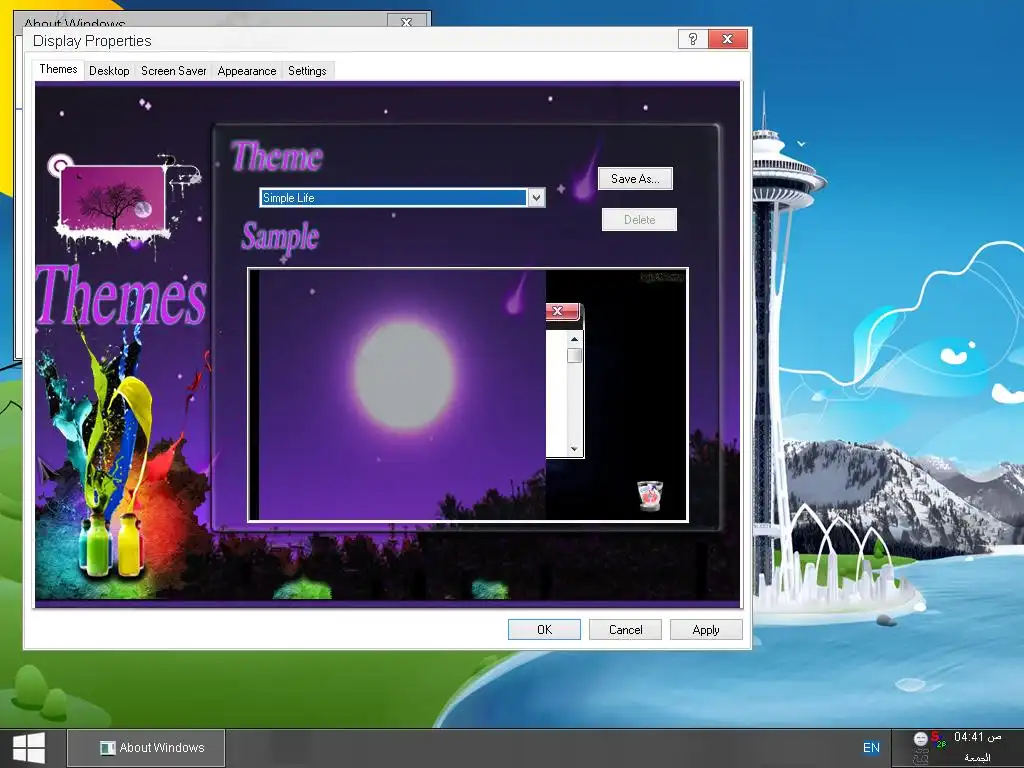
Task: Open the Settings tab
Action: point(307,71)
